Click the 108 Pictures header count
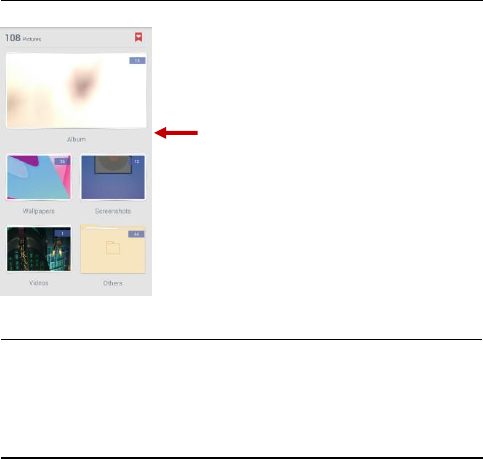483x459 pixels. (x=23, y=38)
